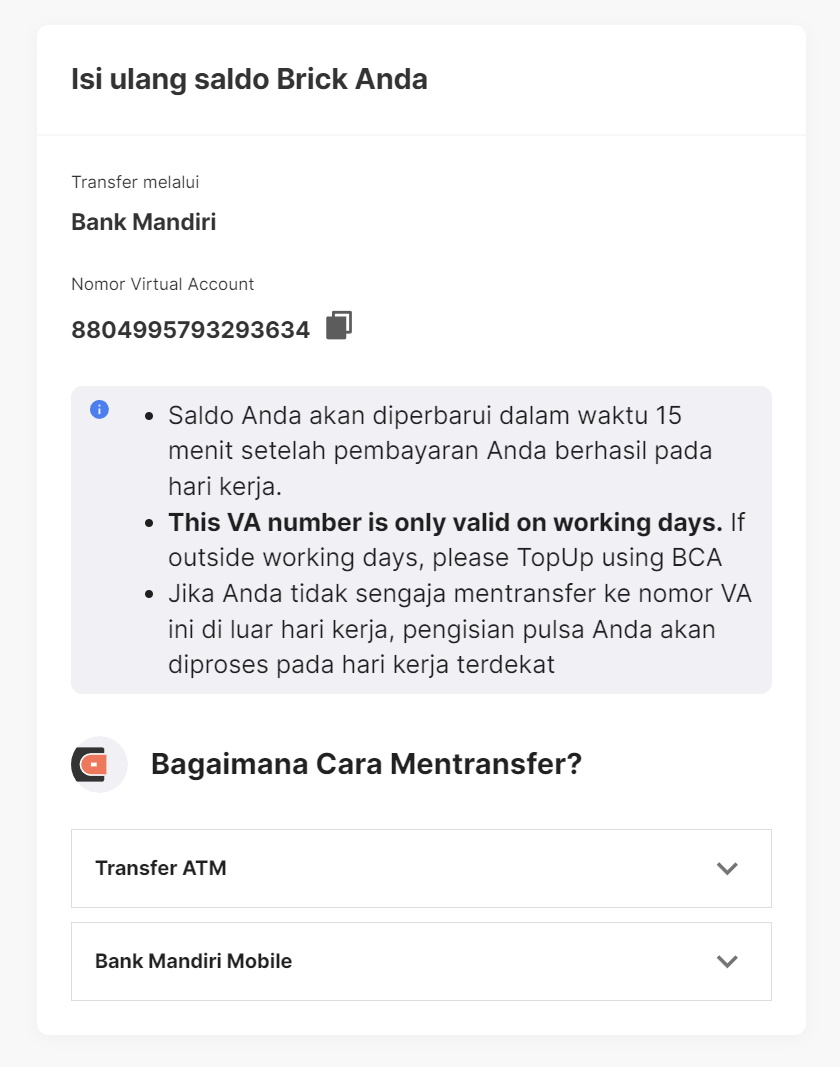840x1067 pixels.
Task: Click the 'Isi ulang saldo Brick Anda' title
Action: pyautogui.click(x=249, y=80)
